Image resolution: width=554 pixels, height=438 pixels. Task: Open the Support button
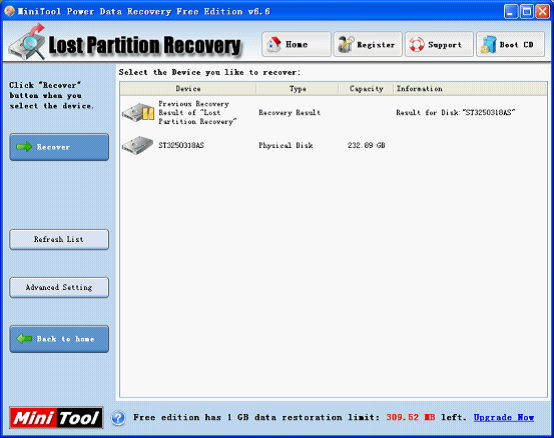439,44
